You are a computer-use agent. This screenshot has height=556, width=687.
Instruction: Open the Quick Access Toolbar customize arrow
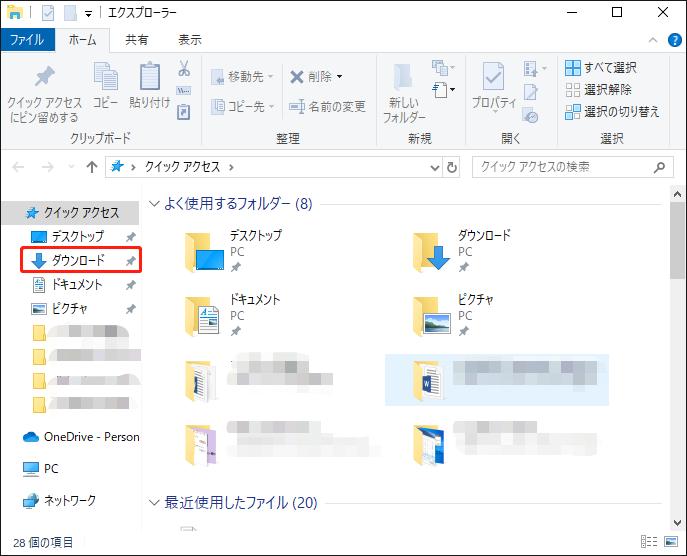coord(89,14)
